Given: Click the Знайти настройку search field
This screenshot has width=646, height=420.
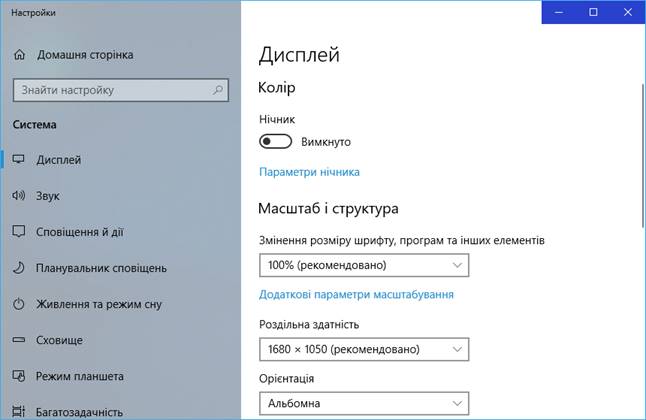Looking at the screenshot, I should (121, 90).
